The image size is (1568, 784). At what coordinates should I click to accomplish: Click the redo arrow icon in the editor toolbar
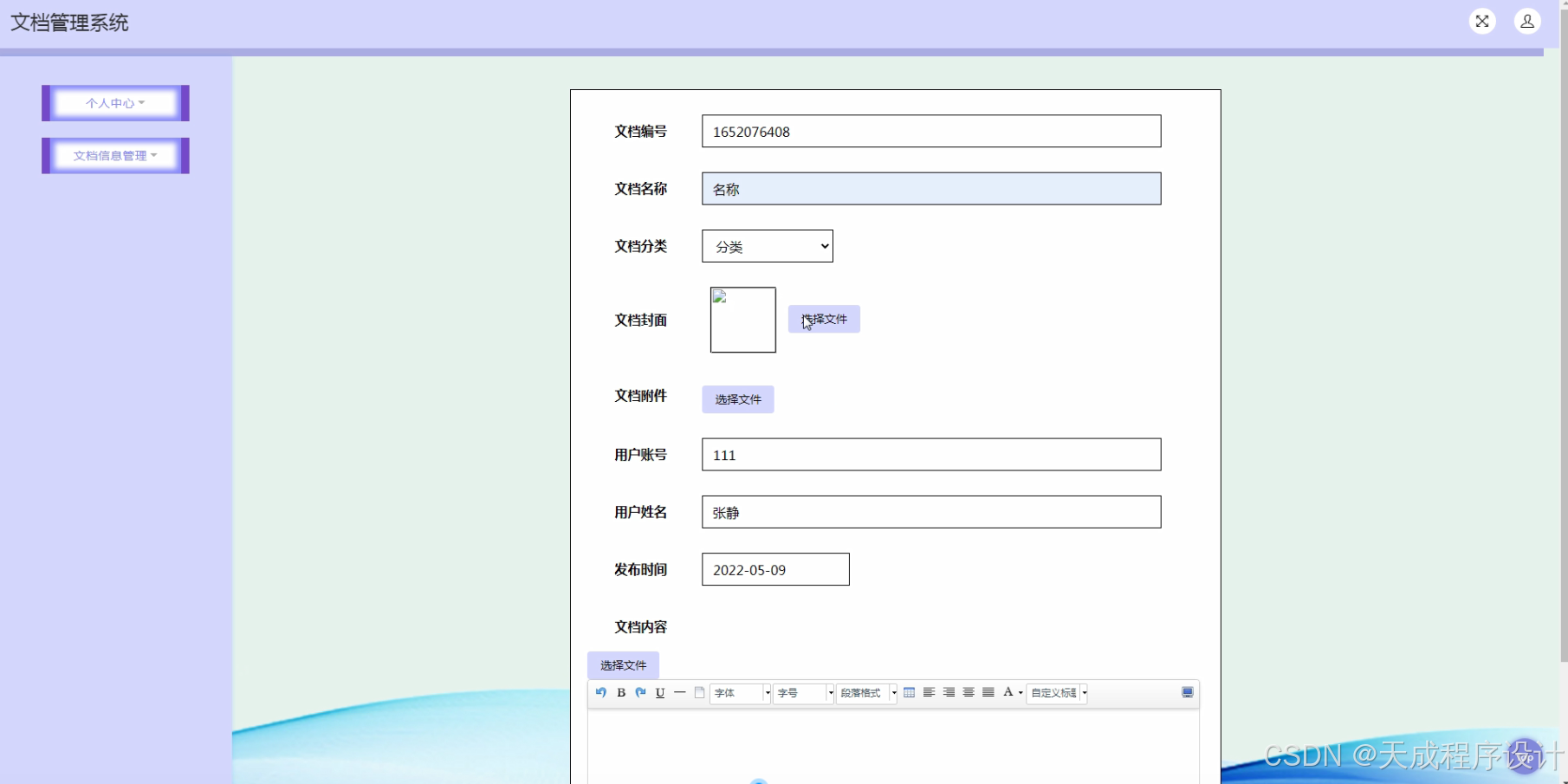[x=640, y=693]
